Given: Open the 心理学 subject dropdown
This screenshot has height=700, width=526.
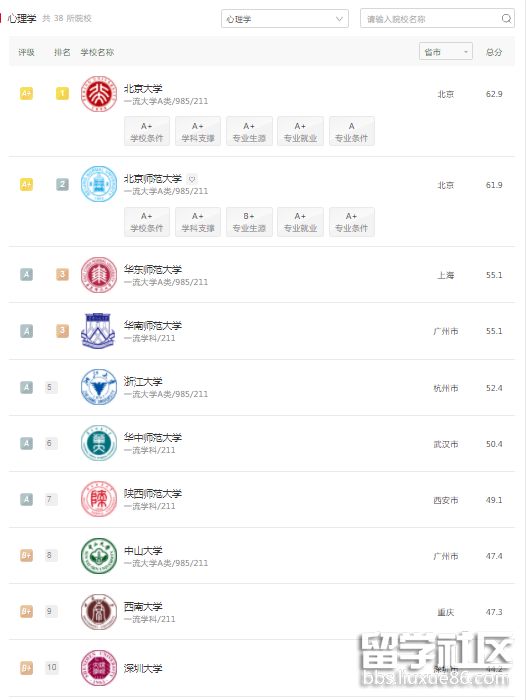Looking at the screenshot, I should tap(285, 19).
